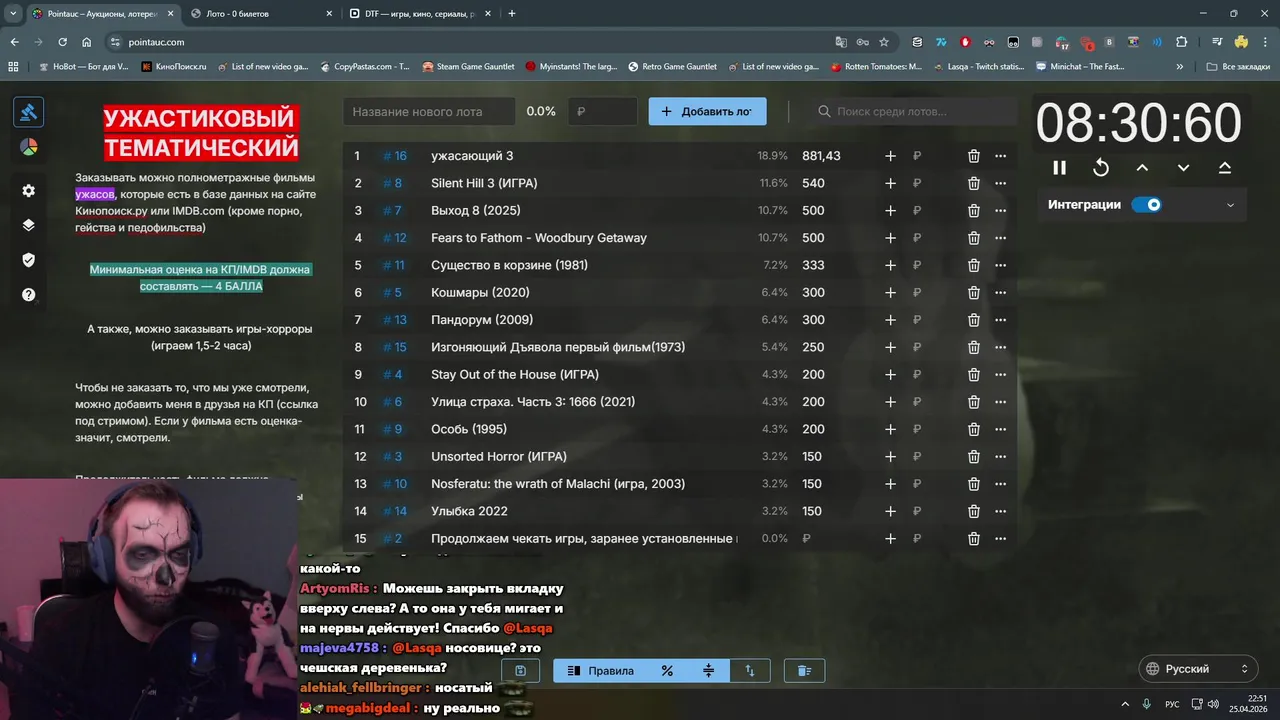Open the Русский language dropdown
Image resolution: width=1280 pixels, height=720 pixels.
pos(1198,669)
